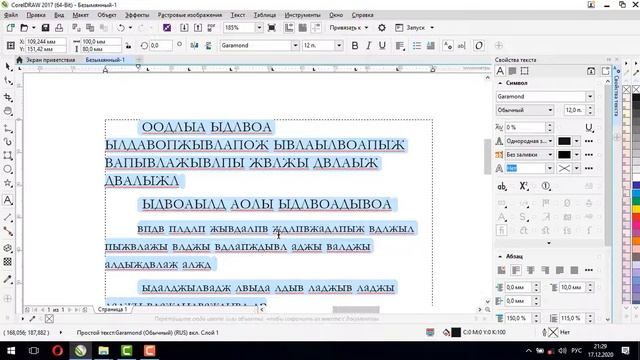Open the Options gear icon

[382, 28]
